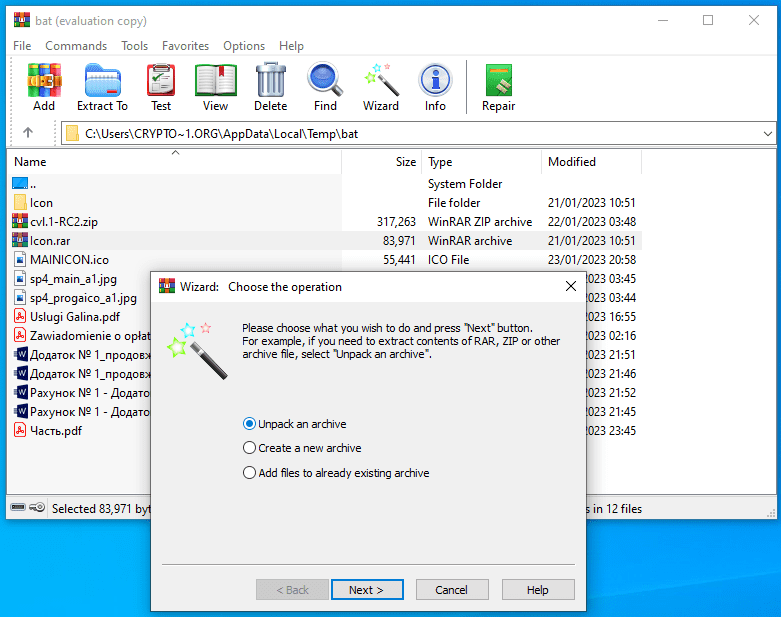Image resolution: width=781 pixels, height=617 pixels.
Task: Select Create a new archive option
Action: click(302, 448)
